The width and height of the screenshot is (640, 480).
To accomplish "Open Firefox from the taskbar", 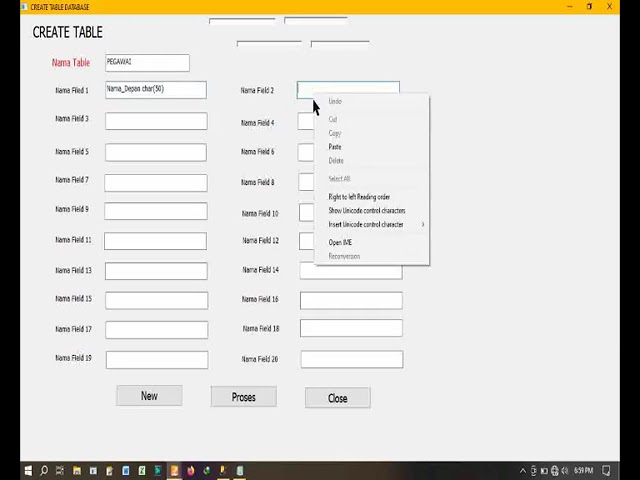I will tap(191, 471).
